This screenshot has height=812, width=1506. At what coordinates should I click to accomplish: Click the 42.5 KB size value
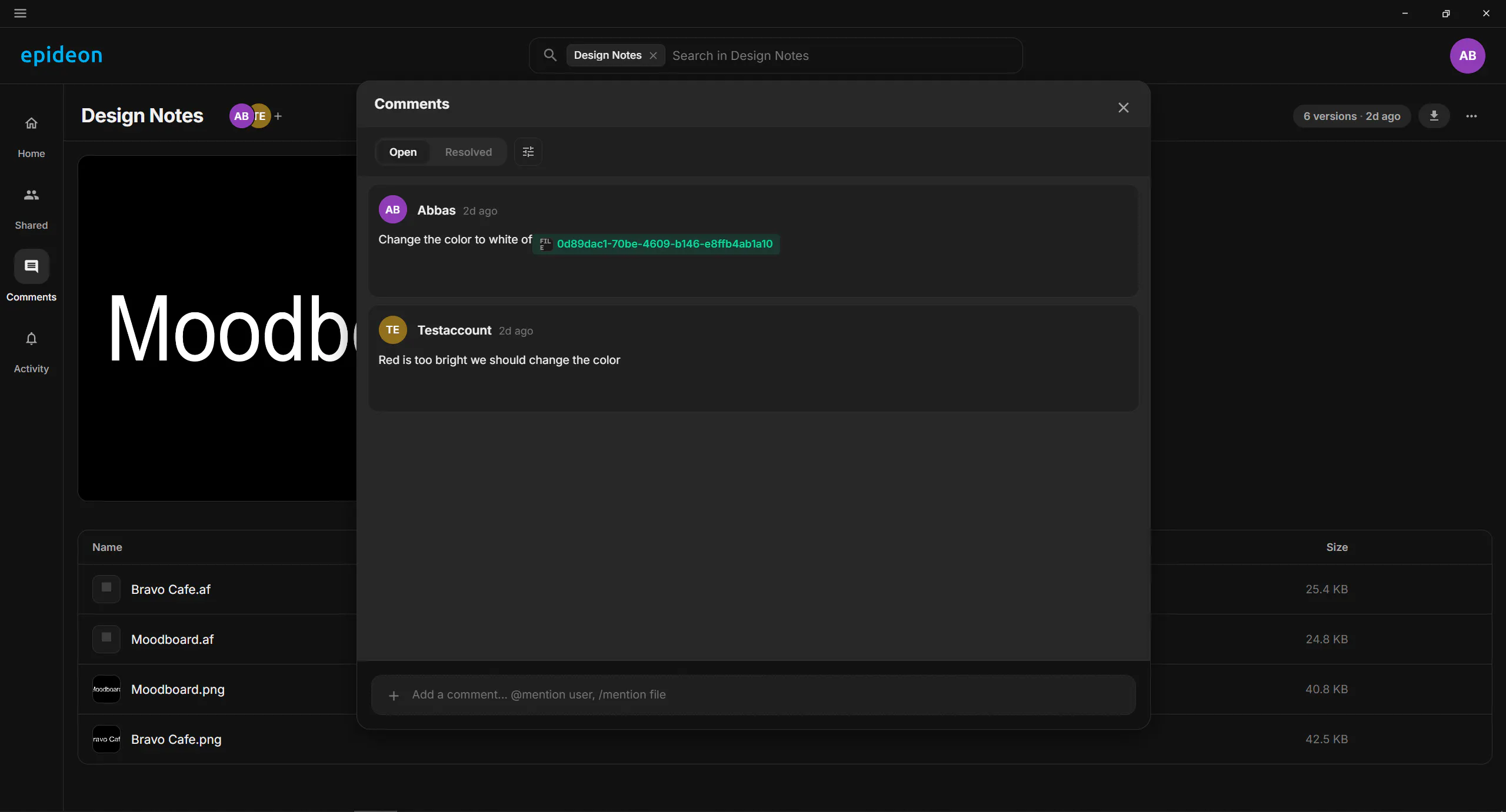coord(1327,739)
